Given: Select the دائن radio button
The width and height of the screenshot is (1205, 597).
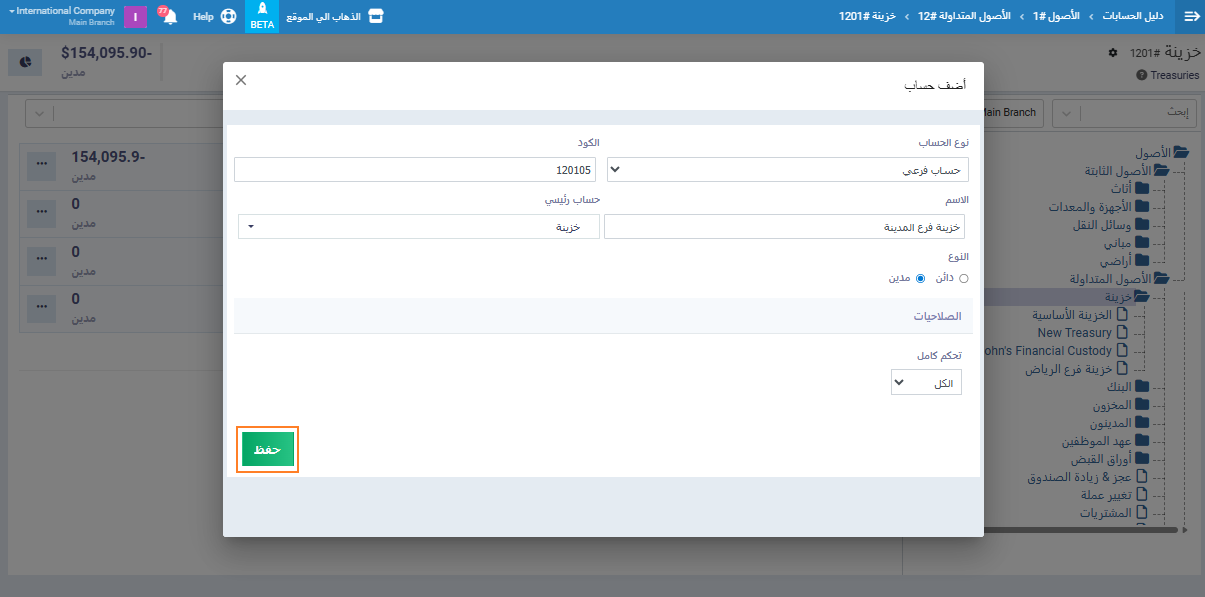Looking at the screenshot, I should [964, 279].
